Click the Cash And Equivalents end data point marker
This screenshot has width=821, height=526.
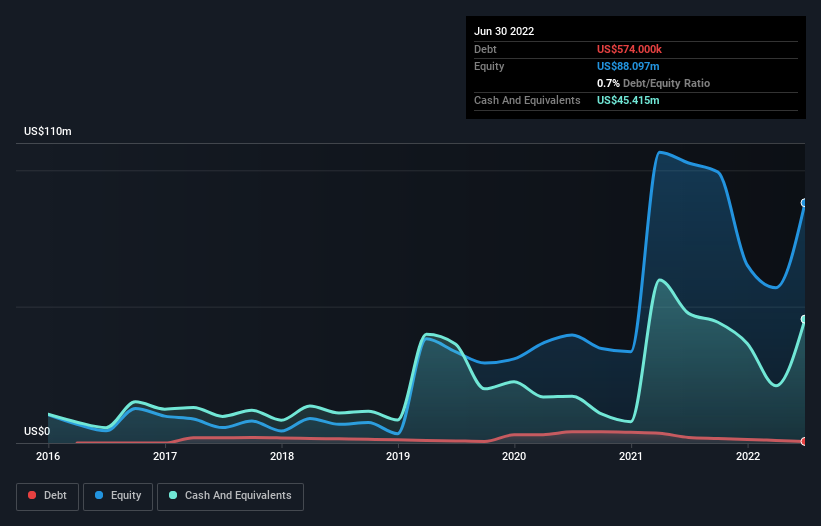coord(804,319)
